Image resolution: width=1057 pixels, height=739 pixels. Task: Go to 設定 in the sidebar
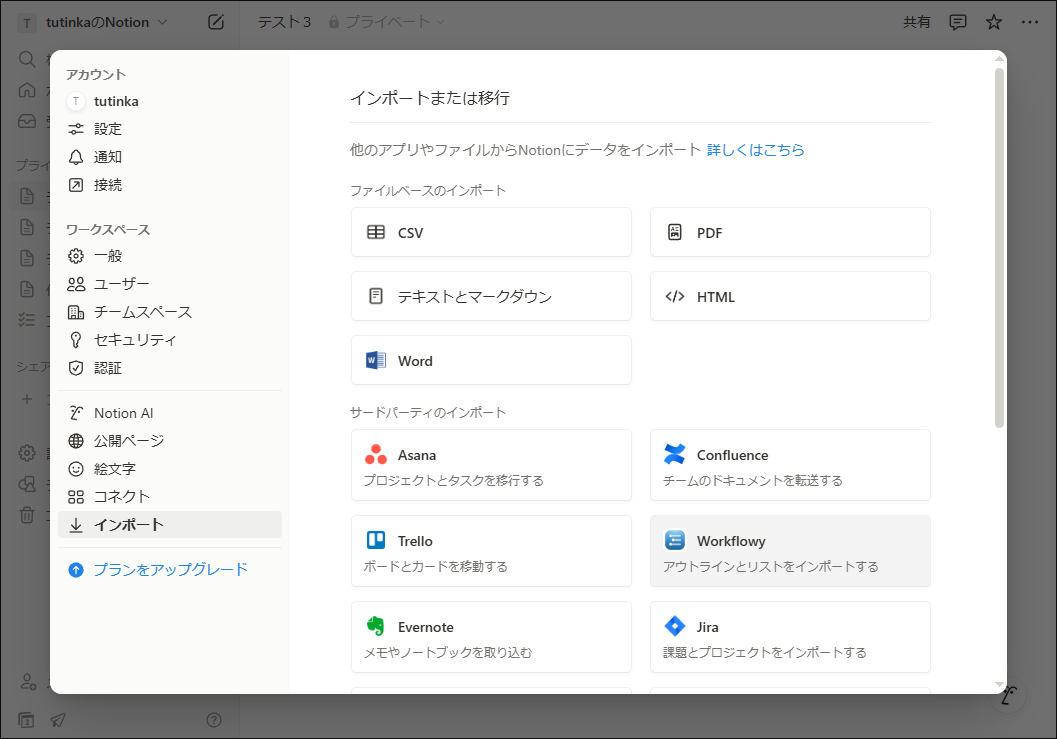click(x=170, y=129)
